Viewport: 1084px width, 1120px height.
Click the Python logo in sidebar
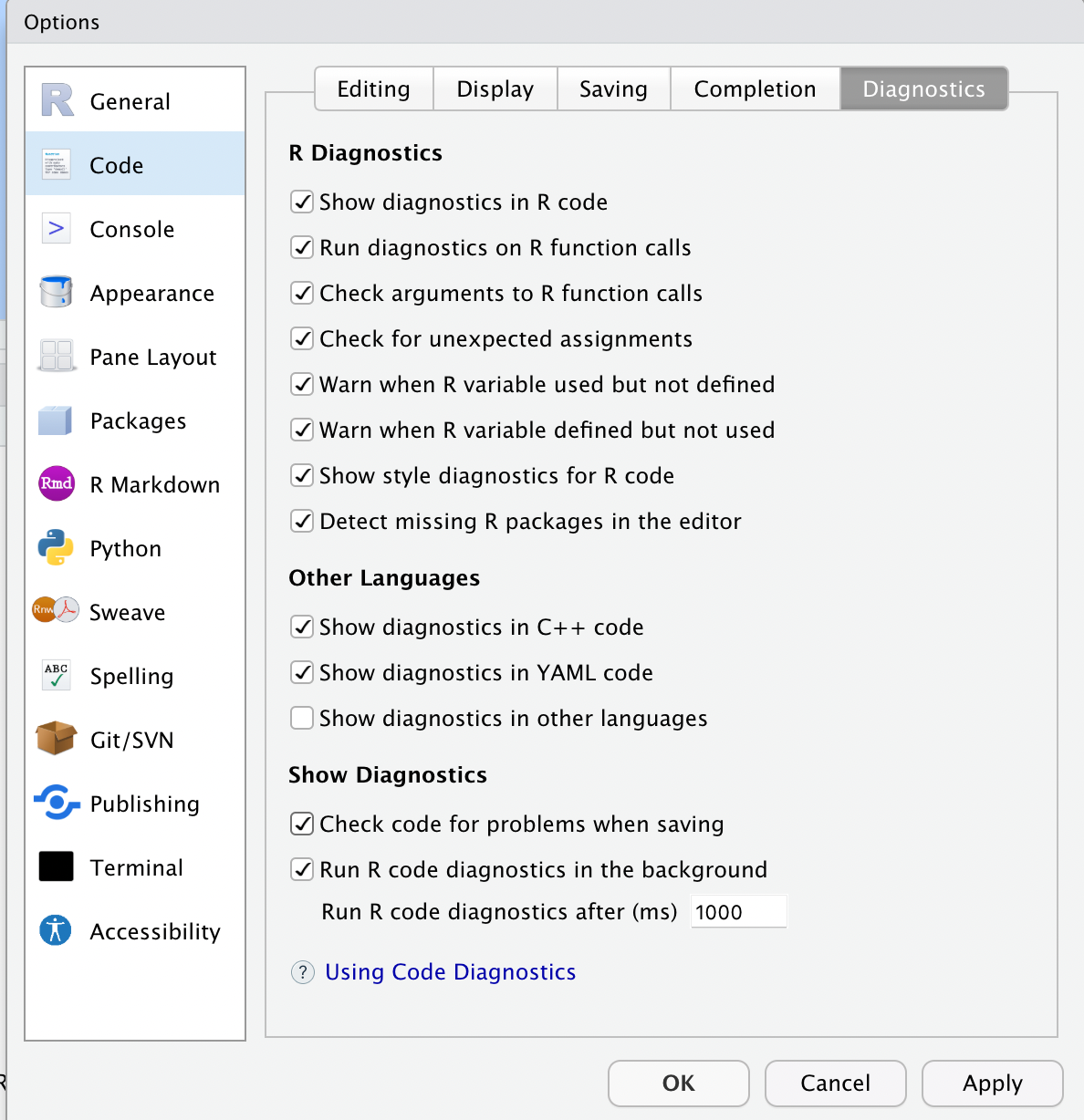tap(56, 547)
